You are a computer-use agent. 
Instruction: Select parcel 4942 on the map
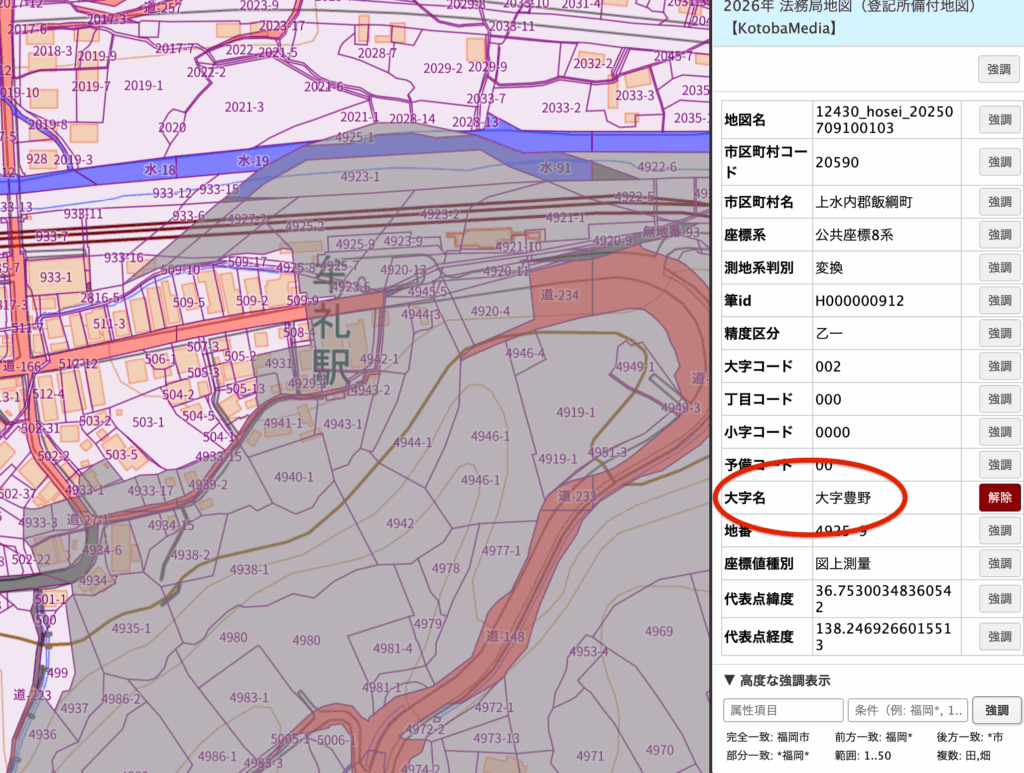tap(400, 523)
